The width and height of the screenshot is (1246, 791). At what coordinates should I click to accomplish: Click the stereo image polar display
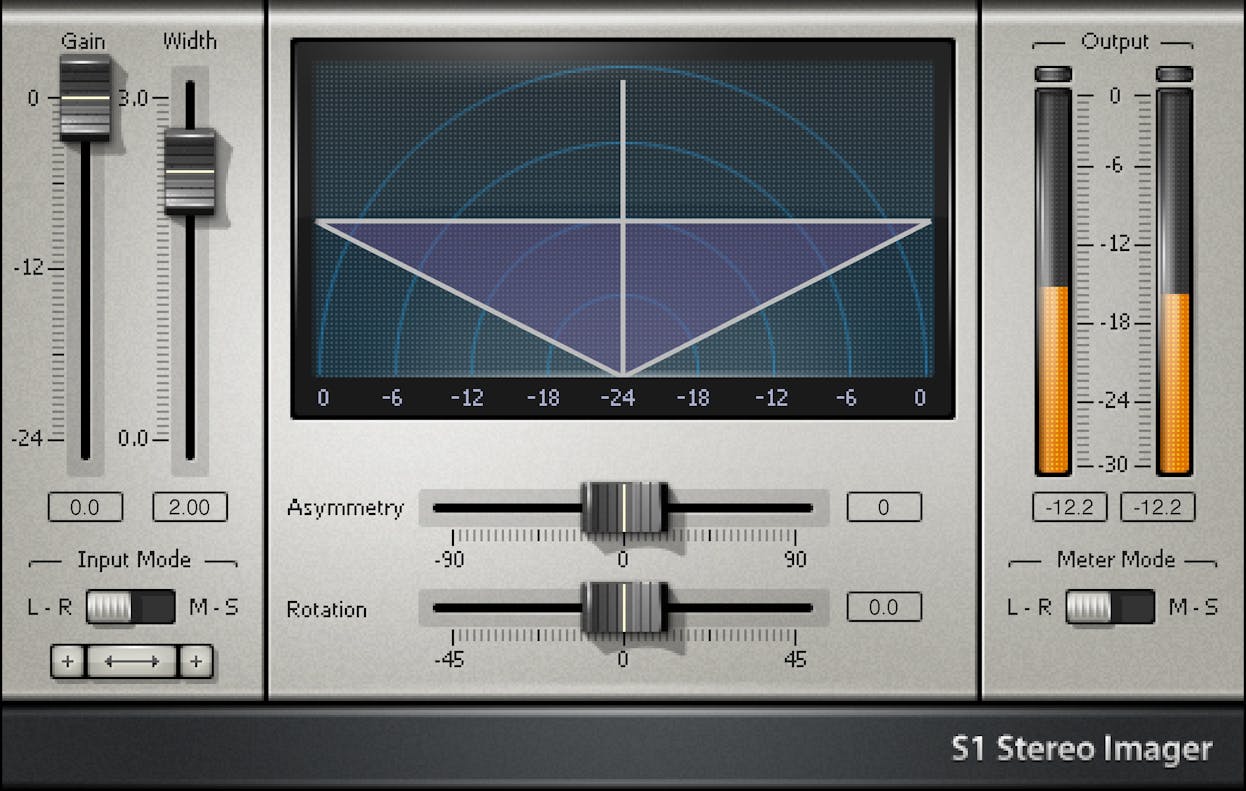click(623, 225)
